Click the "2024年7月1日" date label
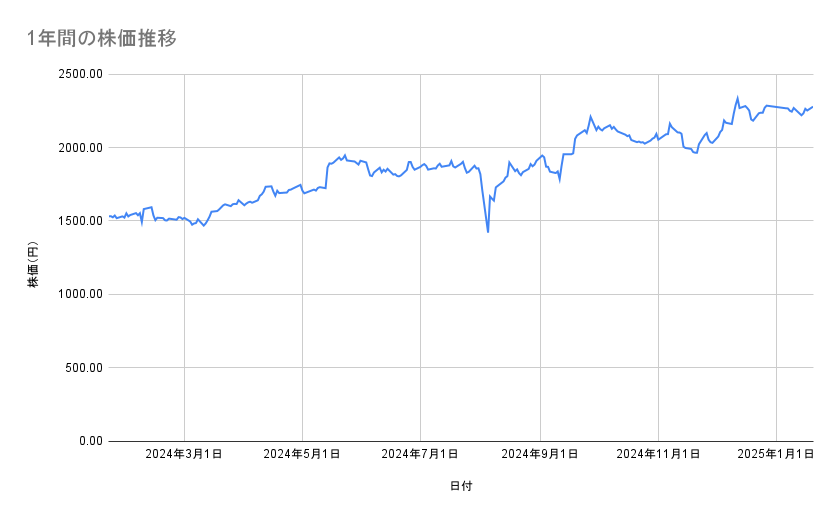This screenshot has height=519, width=839. click(x=421, y=454)
